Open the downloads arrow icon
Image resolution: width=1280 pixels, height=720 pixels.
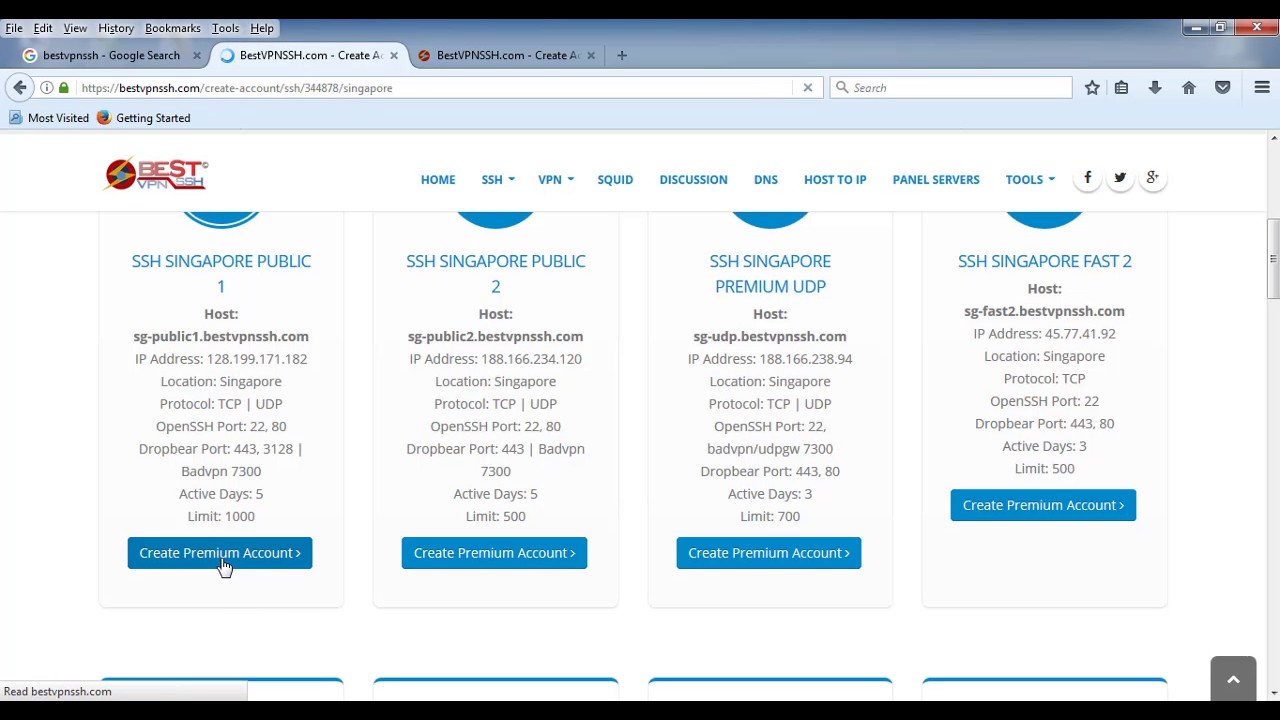(1155, 88)
